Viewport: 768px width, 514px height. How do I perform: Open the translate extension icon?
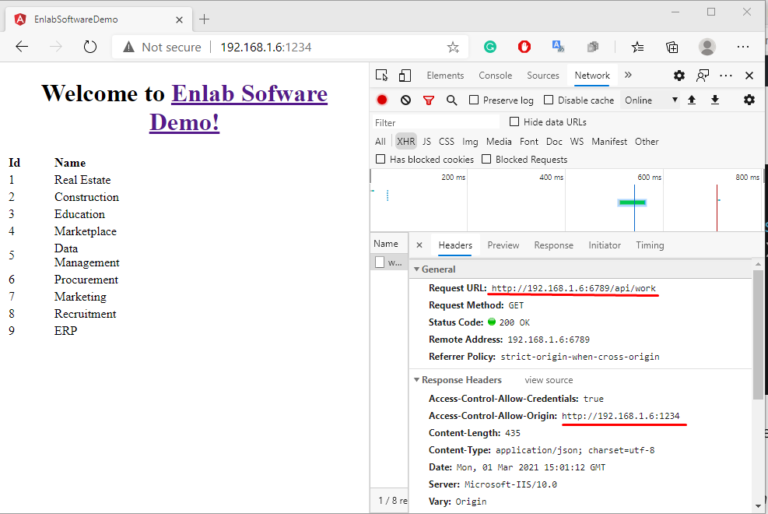pyautogui.click(x=558, y=47)
